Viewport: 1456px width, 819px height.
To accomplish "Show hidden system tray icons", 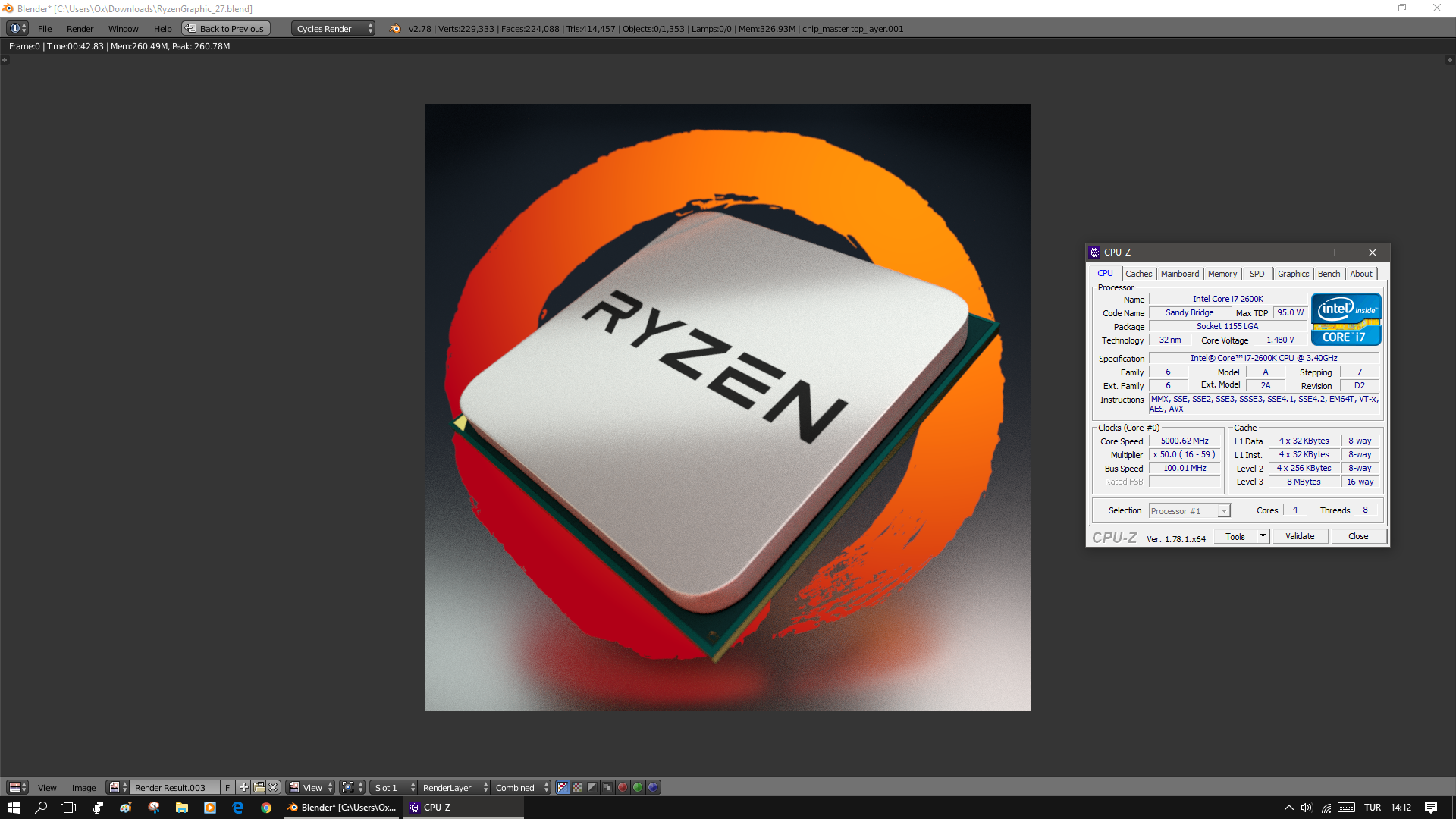I will point(1288,808).
